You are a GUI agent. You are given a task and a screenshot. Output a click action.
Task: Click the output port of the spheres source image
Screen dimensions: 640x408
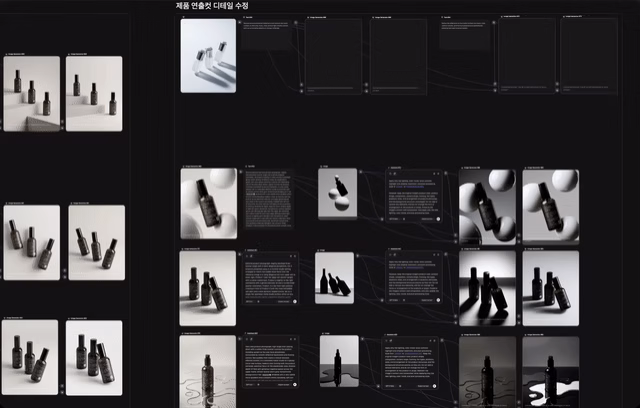[x=240, y=172]
